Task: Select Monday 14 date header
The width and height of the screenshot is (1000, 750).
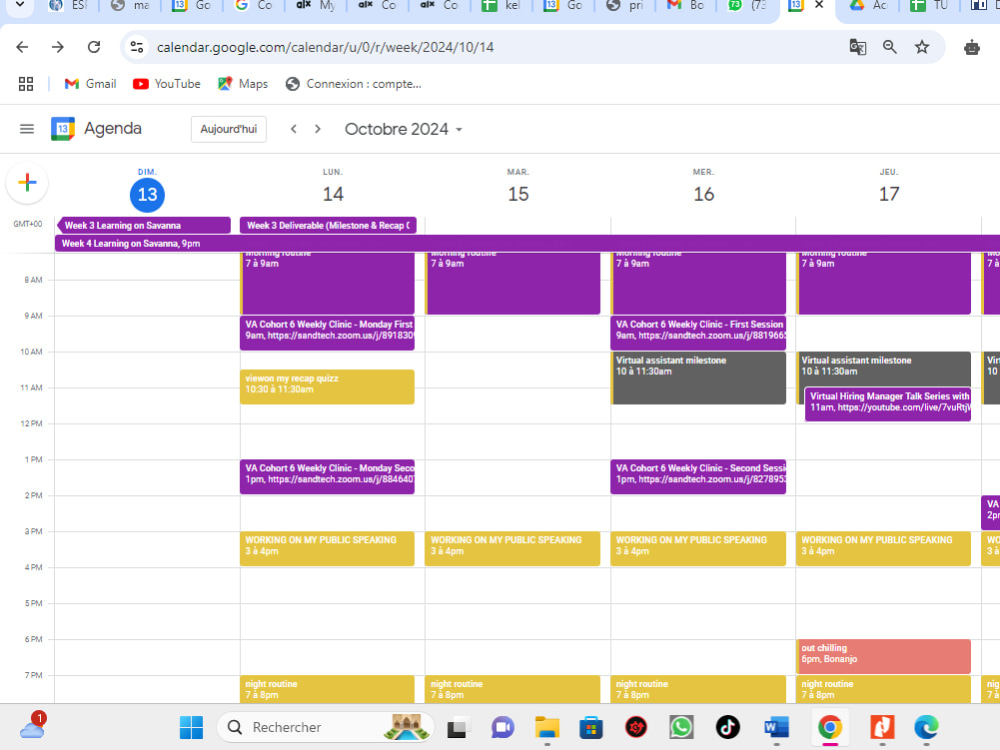Action: tap(333, 195)
